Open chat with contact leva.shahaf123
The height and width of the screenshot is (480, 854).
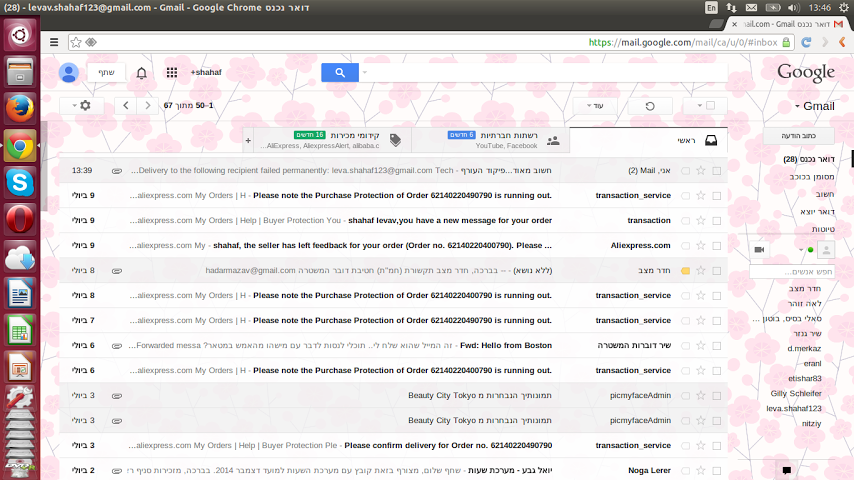coord(794,409)
